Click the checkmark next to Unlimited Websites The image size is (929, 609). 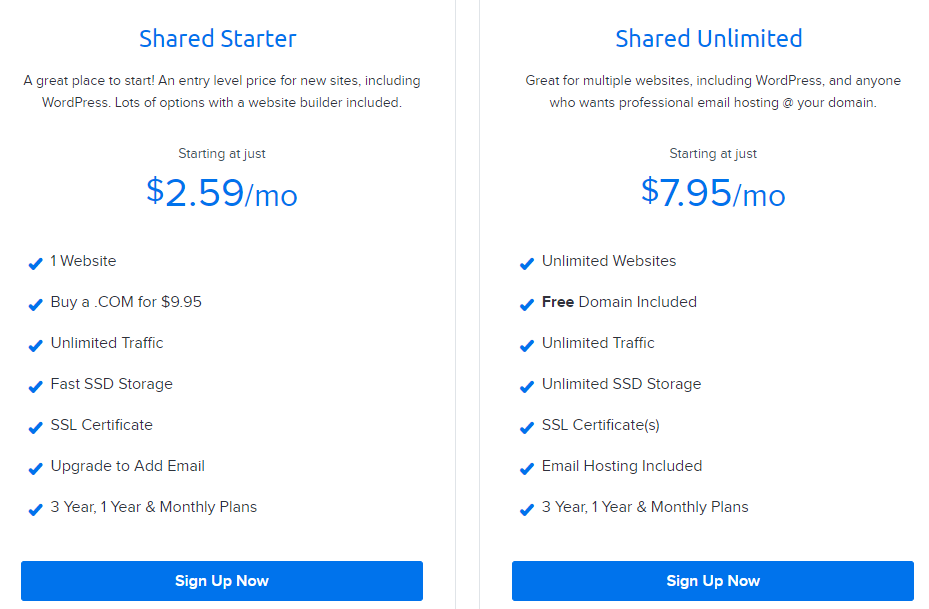click(x=527, y=263)
